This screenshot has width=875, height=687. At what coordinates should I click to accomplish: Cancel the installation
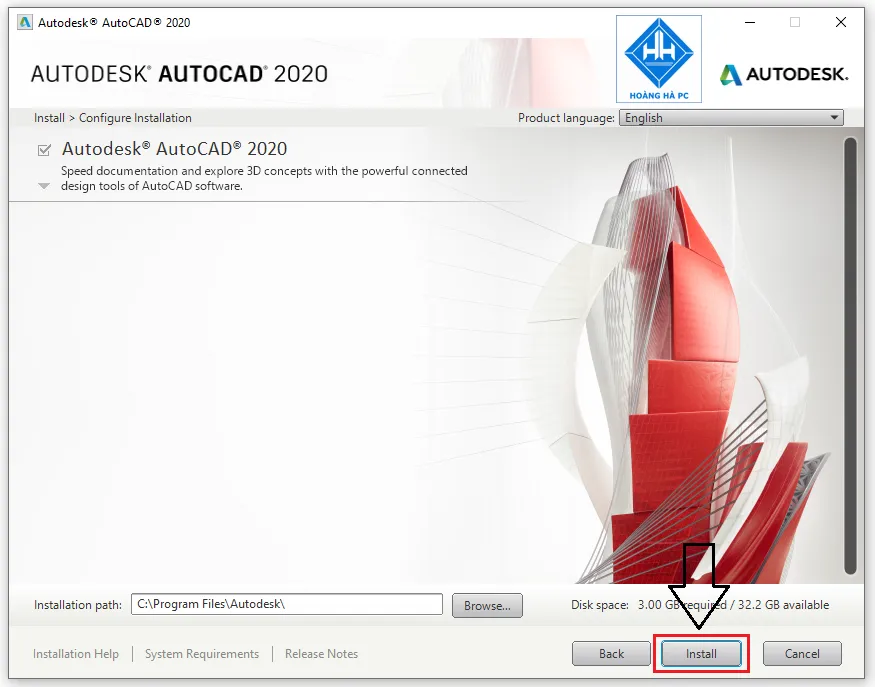[x=802, y=653]
